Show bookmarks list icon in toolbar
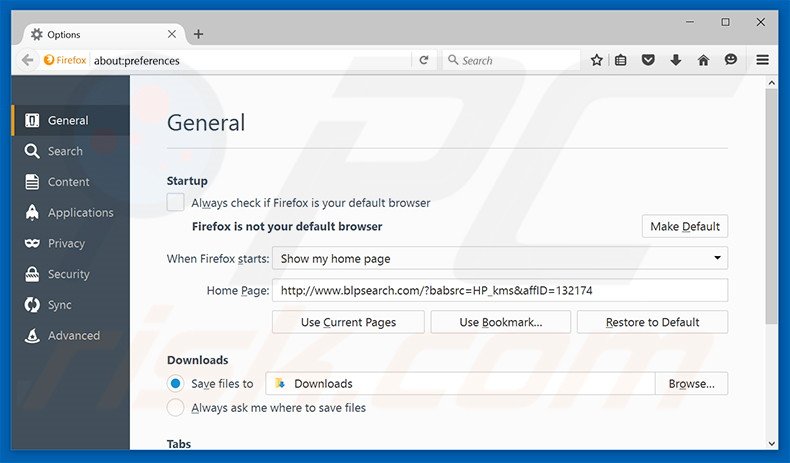 pyautogui.click(x=621, y=60)
